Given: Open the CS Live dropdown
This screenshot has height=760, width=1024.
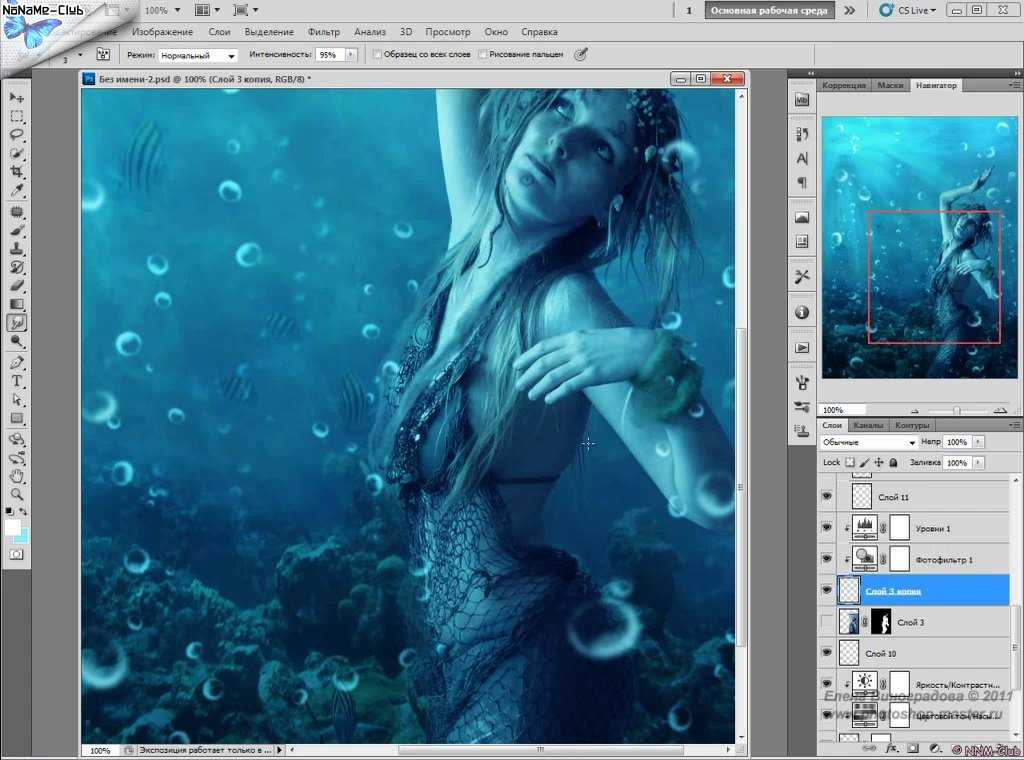Looking at the screenshot, I should 908,10.
